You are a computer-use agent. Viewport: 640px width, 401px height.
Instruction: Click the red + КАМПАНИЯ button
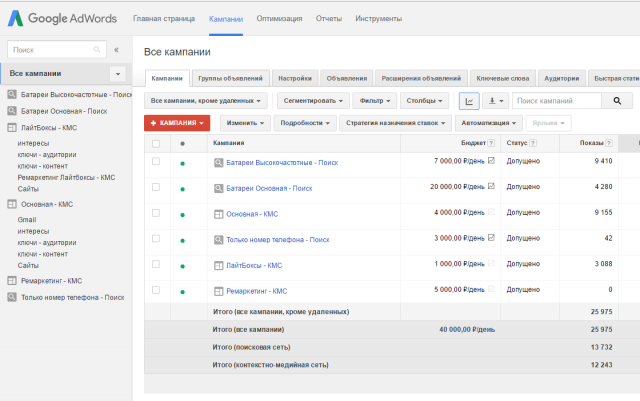(x=177, y=123)
